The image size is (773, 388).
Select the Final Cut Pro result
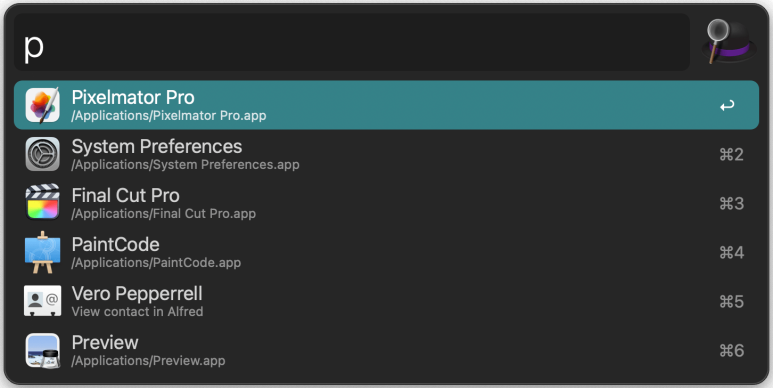pyautogui.click(x=386, y=203)
